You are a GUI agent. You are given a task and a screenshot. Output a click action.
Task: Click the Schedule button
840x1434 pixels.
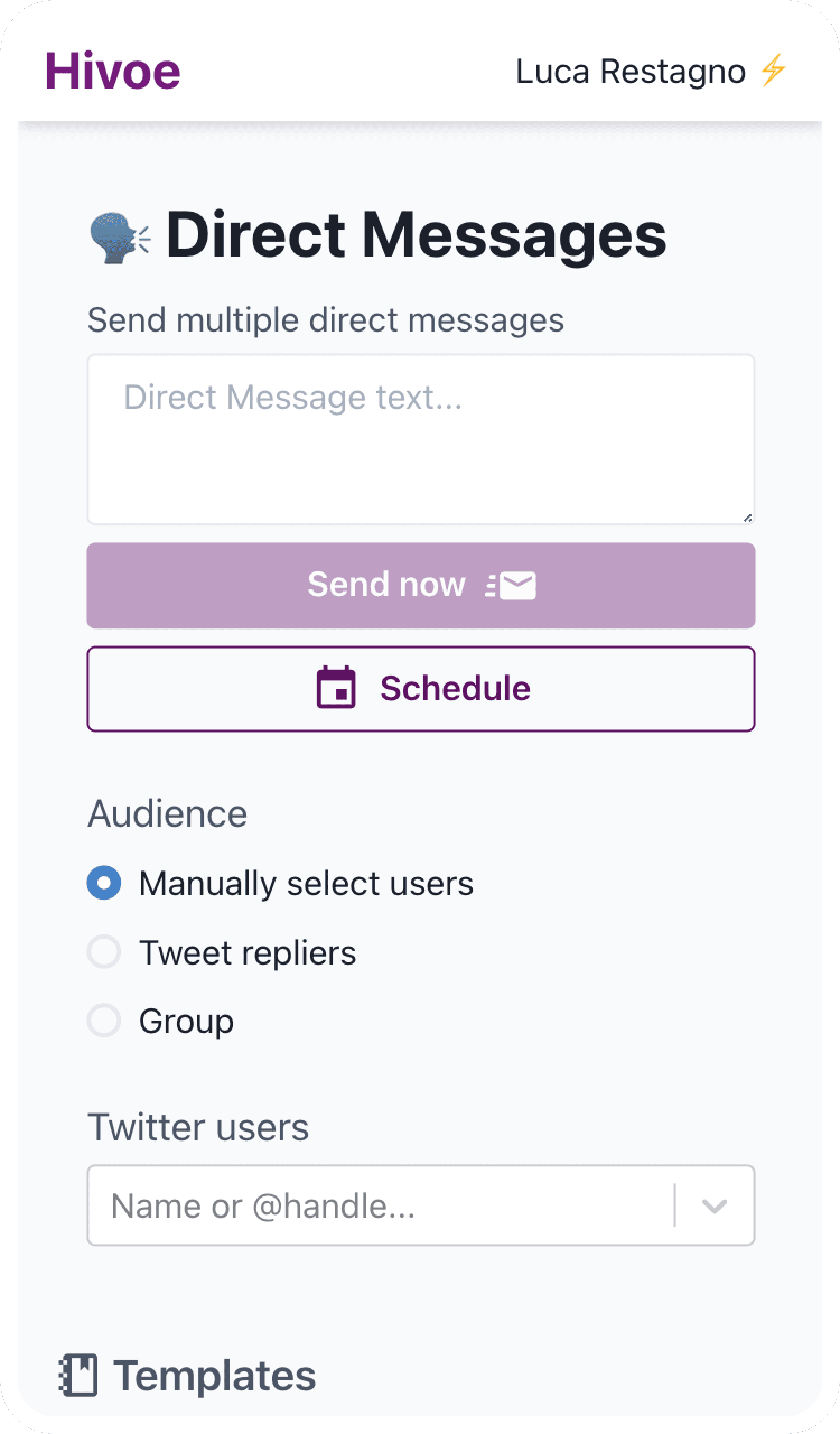(421, 688)
